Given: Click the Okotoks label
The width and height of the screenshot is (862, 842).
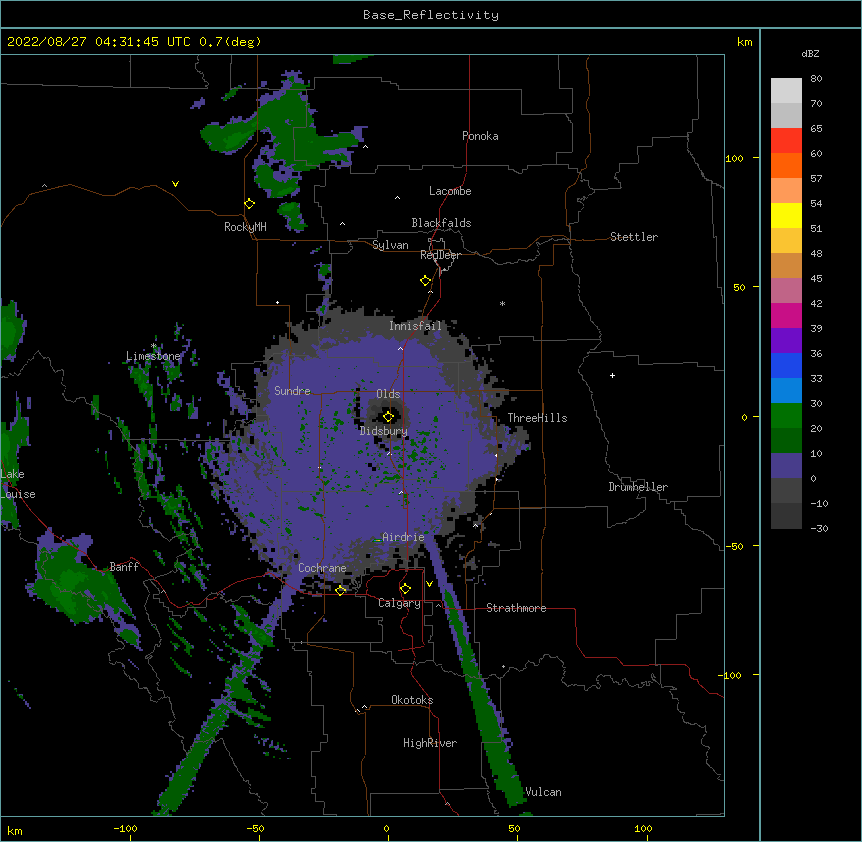Looking at the screenshot, I should [412, 700].
